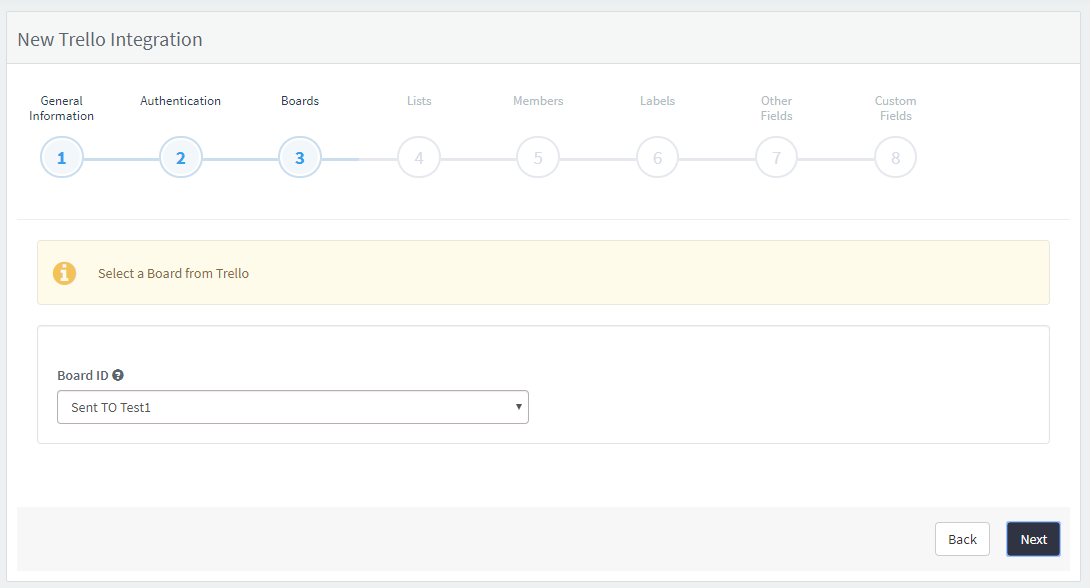
Task: Go to step 2 Authentication circle
Action: [181, 158]
